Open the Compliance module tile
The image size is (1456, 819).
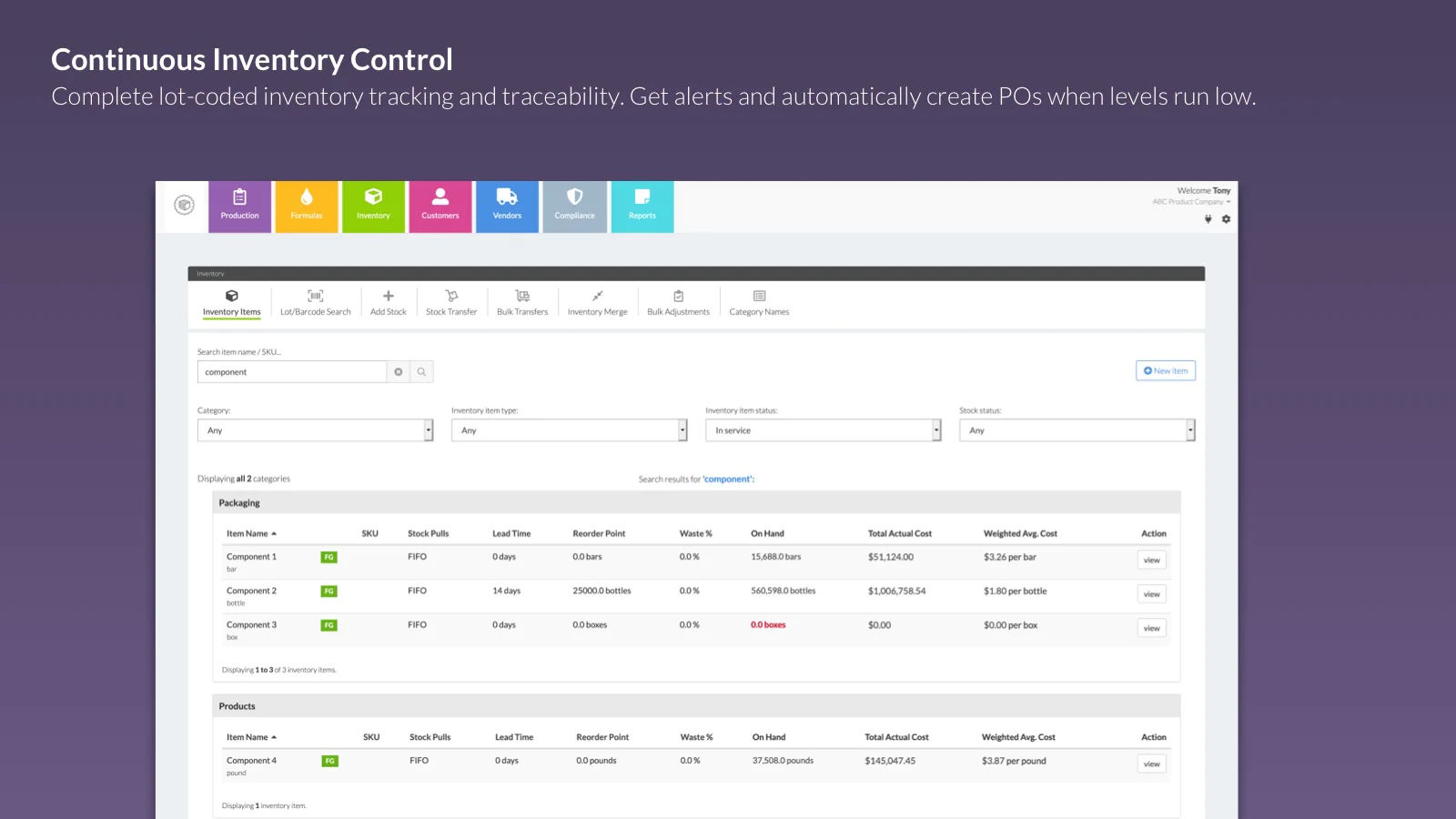click(575, 207)
